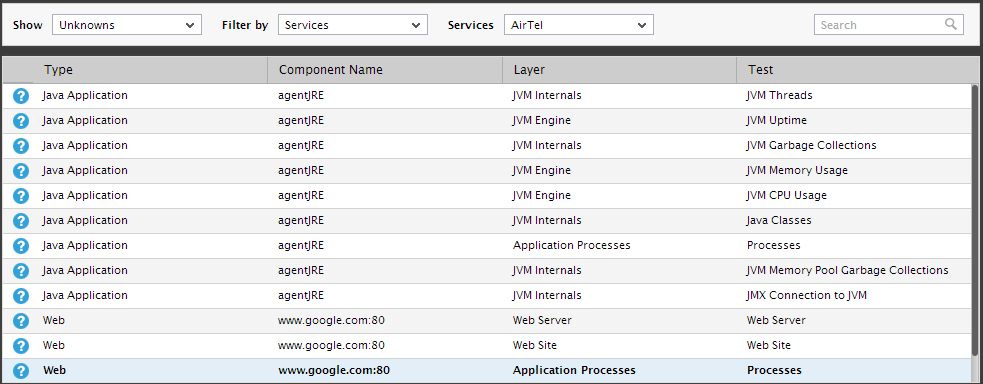Image resolution: width=983 pixels, height=384 pixels.
Task: Open the Filter by dropdown set to Services
Action: (x=353, y=25)
